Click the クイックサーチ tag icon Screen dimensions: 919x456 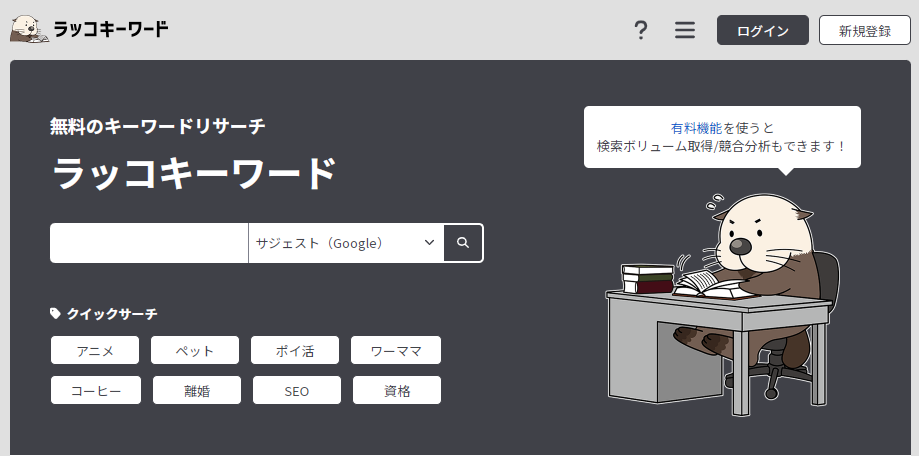coord(55,314)
